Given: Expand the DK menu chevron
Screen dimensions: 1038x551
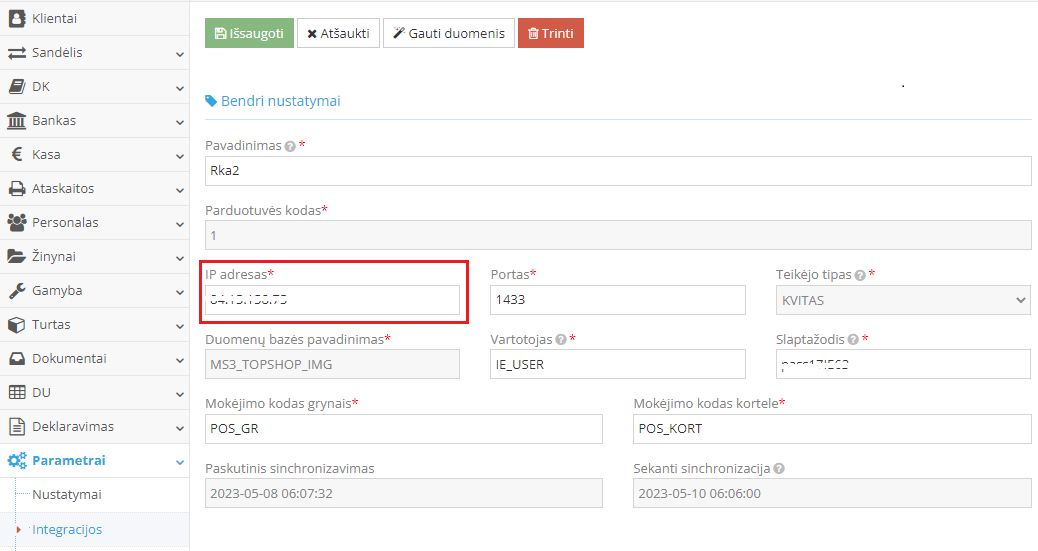Looking at the screenshot, I should 179,88.
